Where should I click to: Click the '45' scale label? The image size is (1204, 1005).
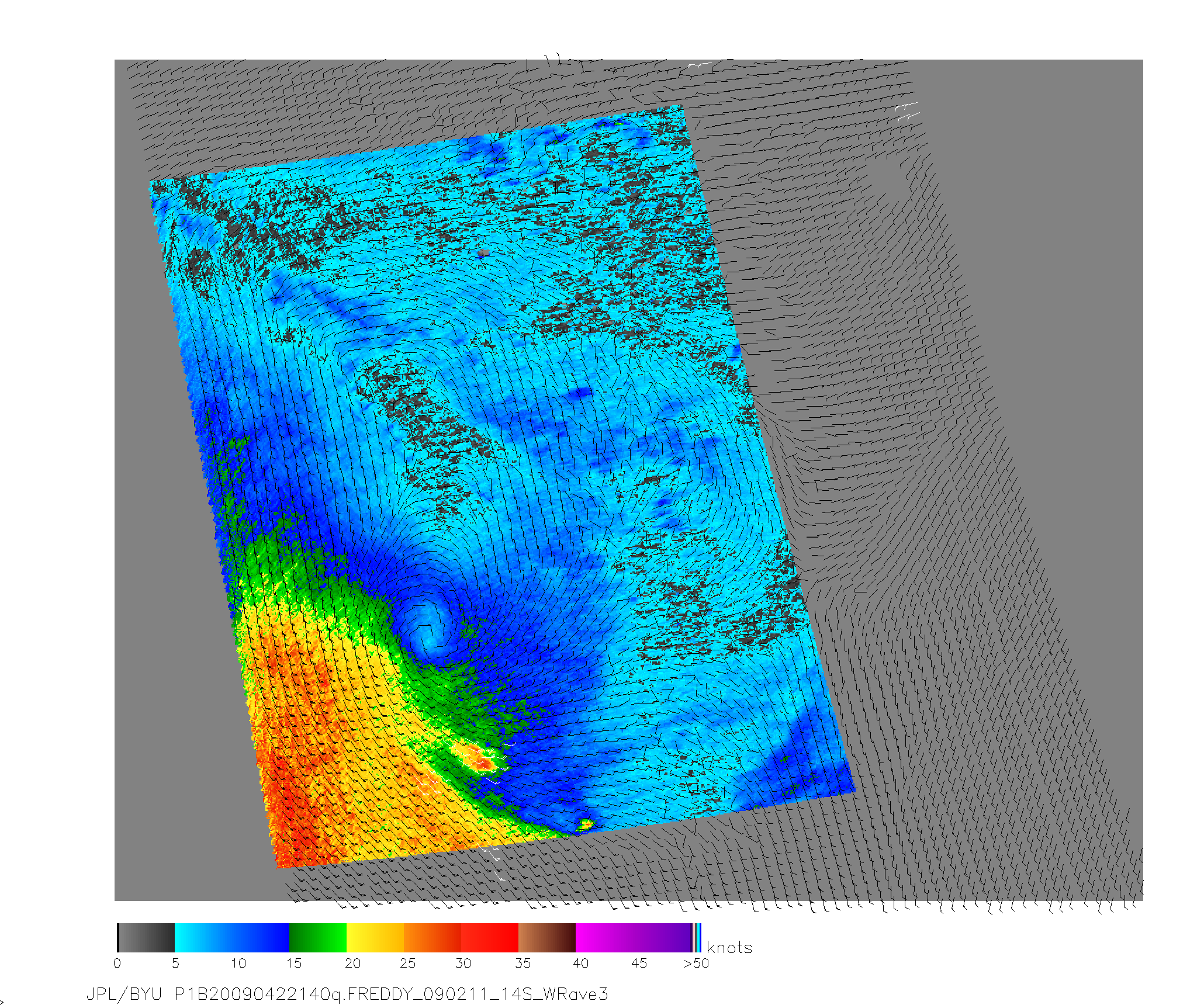click(639, 963)
